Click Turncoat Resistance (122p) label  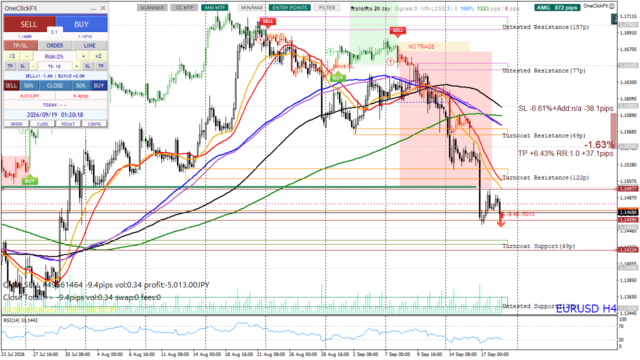[546, 178]
